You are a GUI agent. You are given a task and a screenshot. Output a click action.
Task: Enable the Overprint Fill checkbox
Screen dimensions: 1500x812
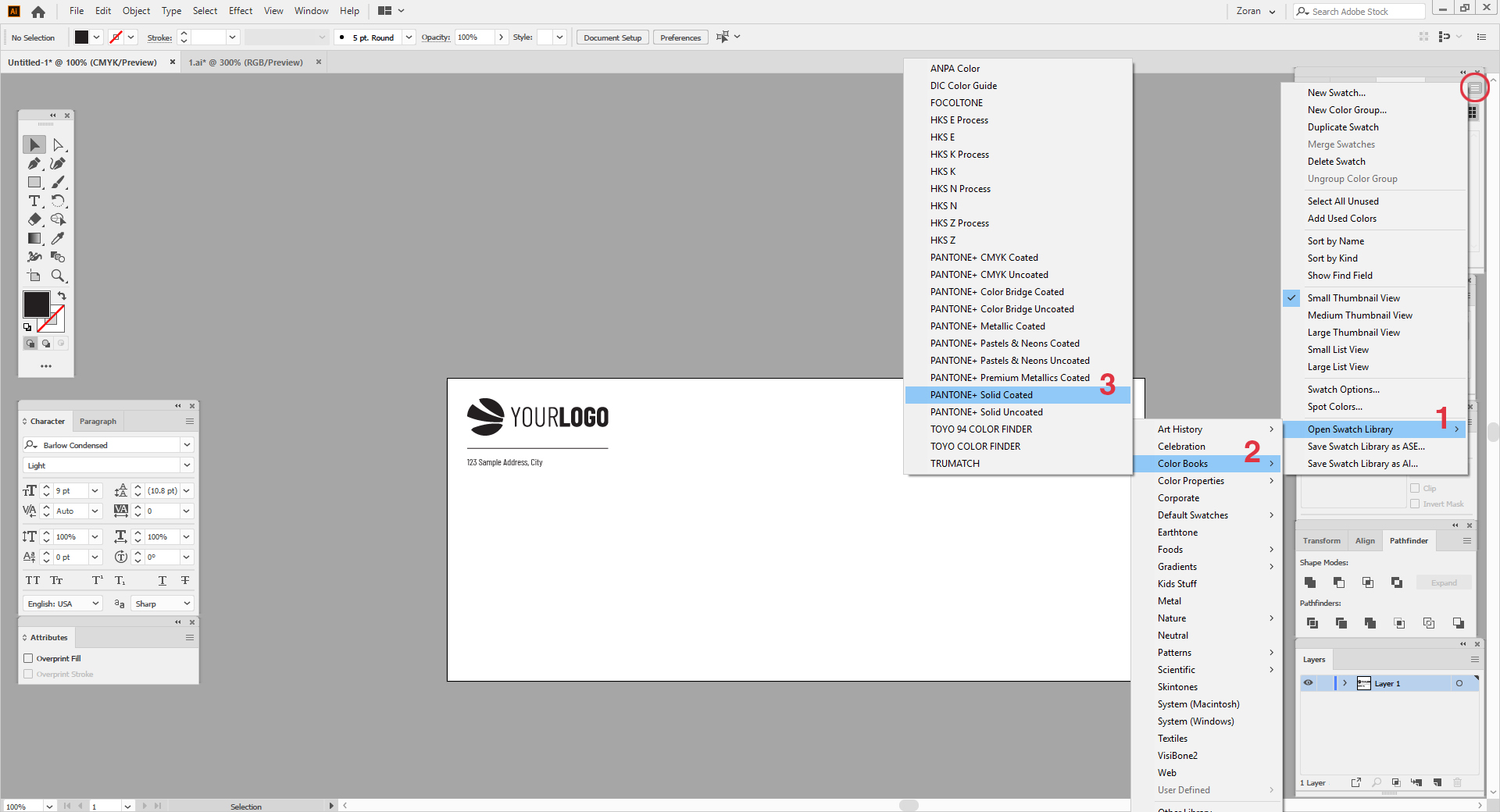point(28,658)
